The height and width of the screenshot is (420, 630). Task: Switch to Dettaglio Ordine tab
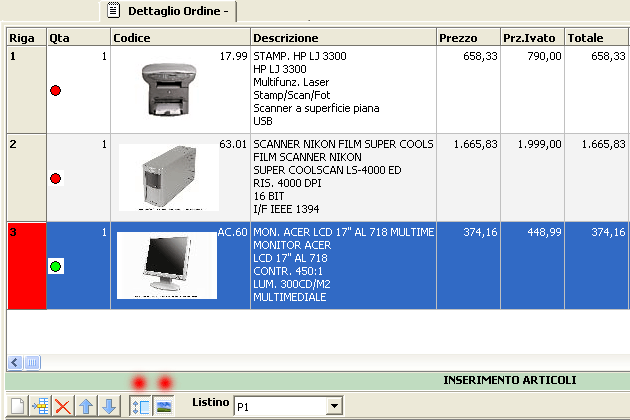pos(168,11)
